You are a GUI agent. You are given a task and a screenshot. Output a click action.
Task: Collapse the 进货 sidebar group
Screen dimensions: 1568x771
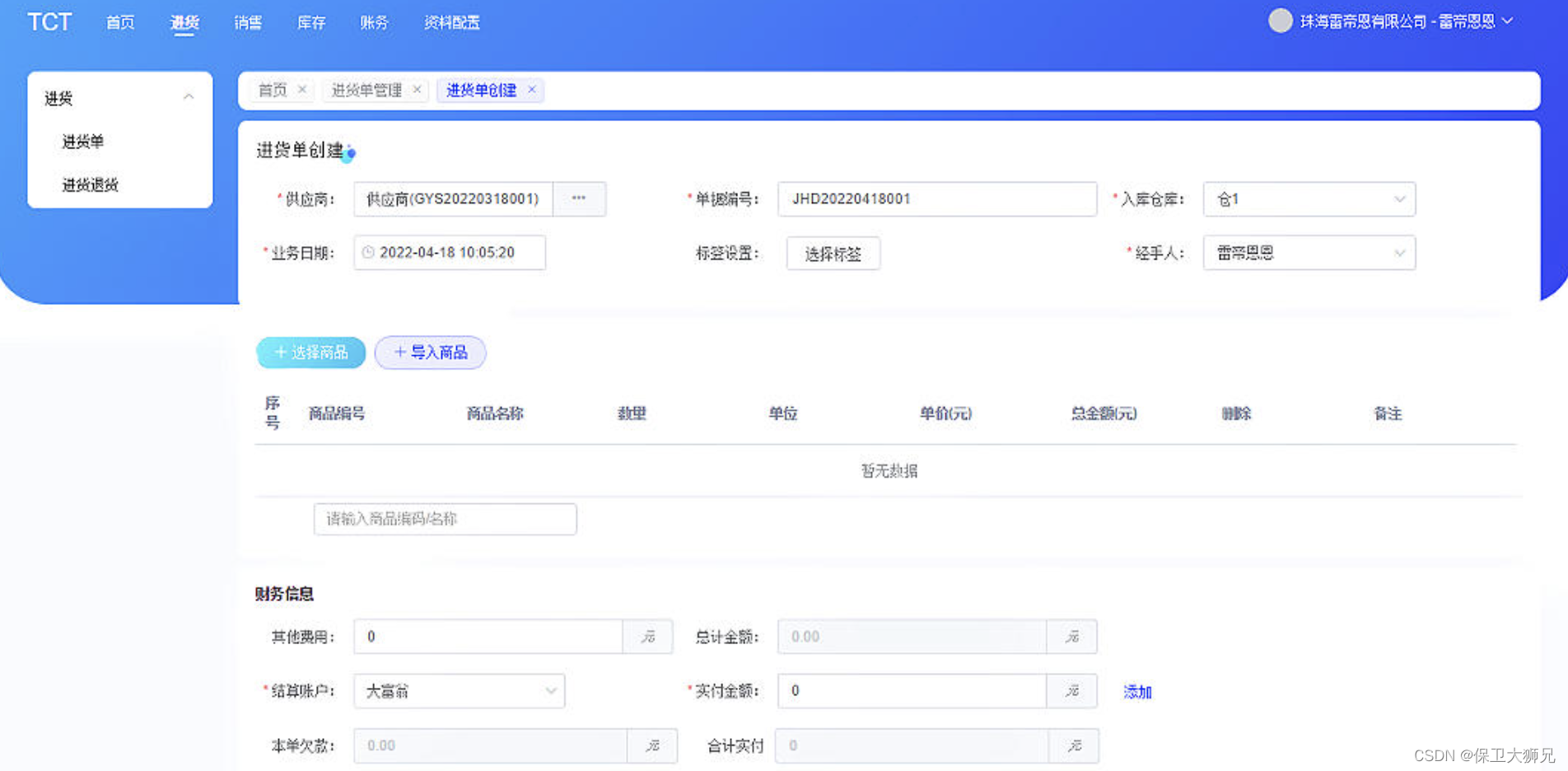(x=189, y=97)
